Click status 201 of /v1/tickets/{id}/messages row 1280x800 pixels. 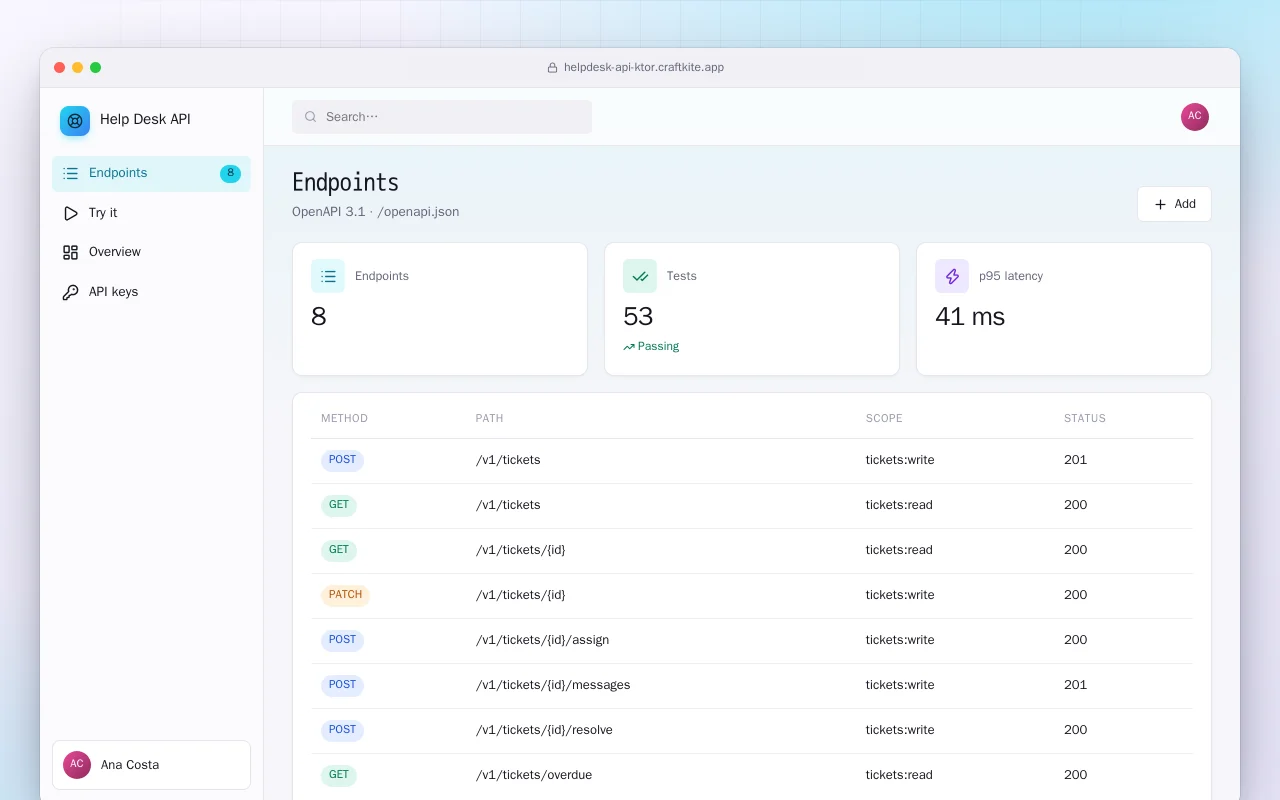pyautogui.click(x=1075, y=685)
